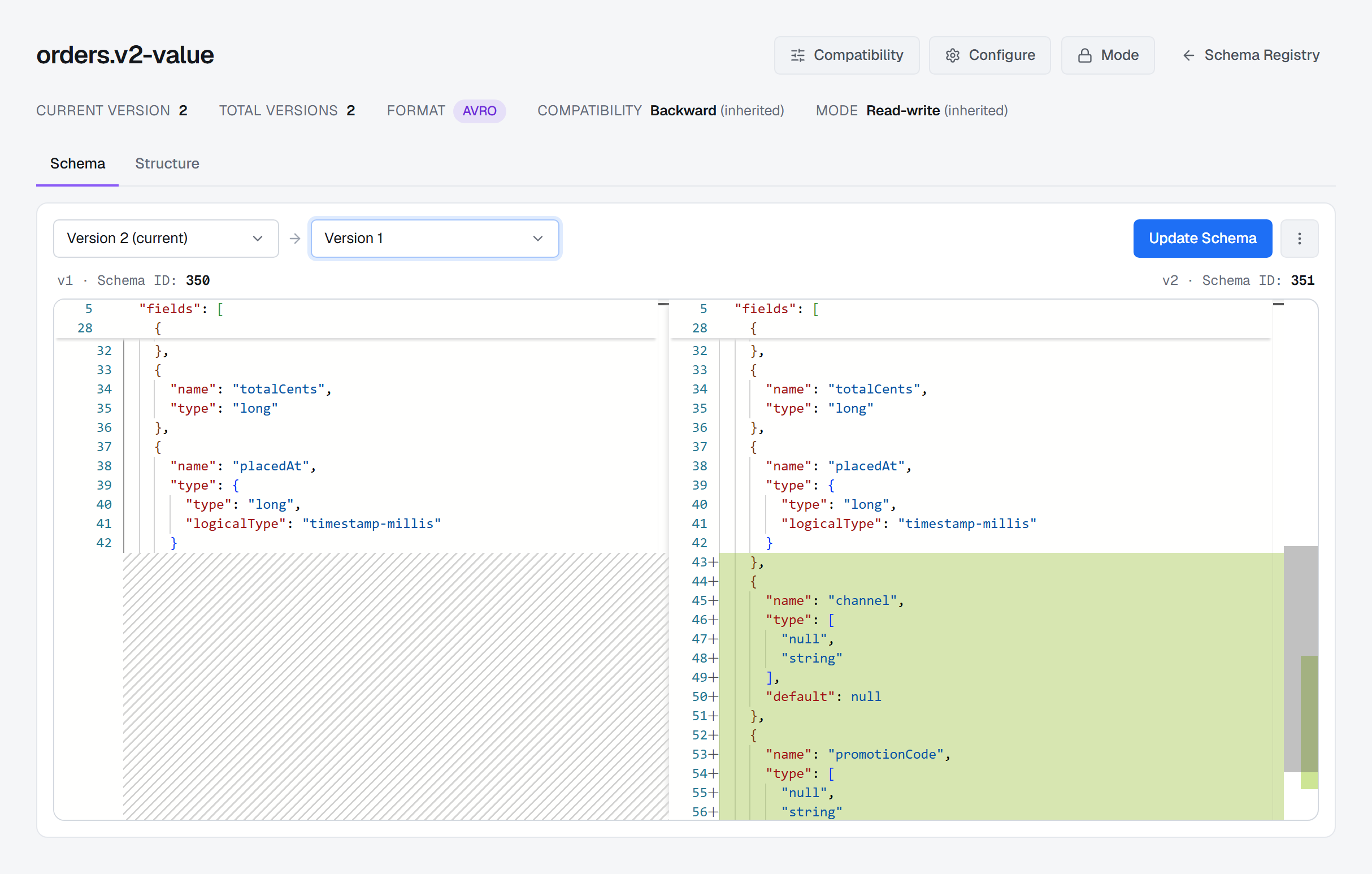
Task: Click the sliders icon in Compatibility button
Action: point(798,55)
